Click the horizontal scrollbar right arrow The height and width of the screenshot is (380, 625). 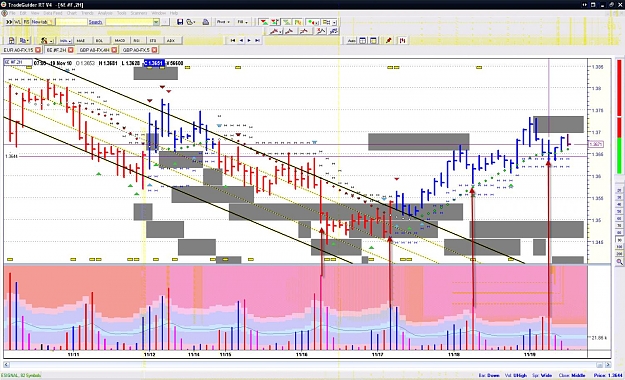point(608,364)
